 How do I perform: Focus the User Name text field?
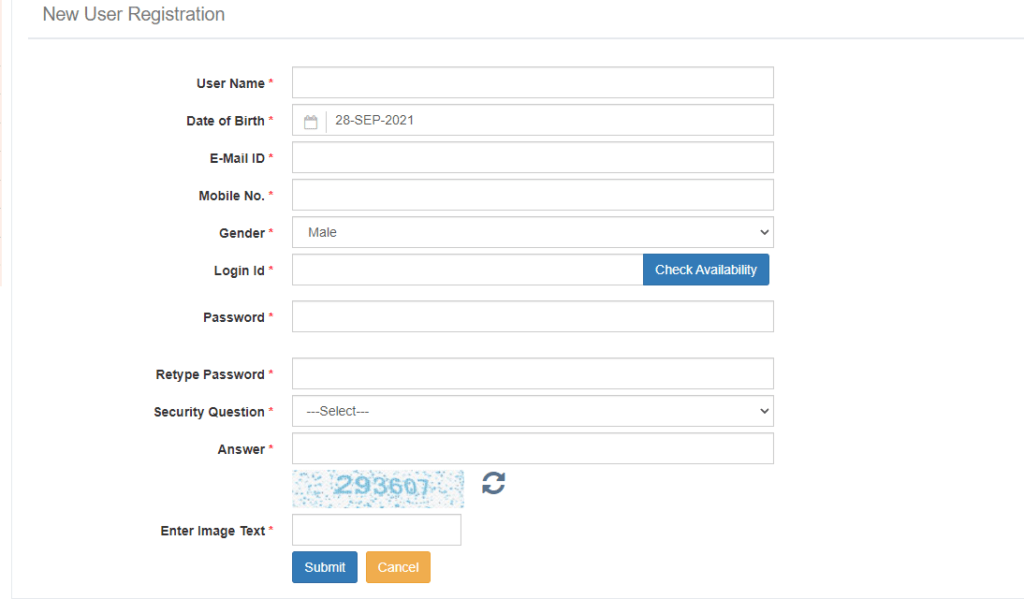pos(532,83)
